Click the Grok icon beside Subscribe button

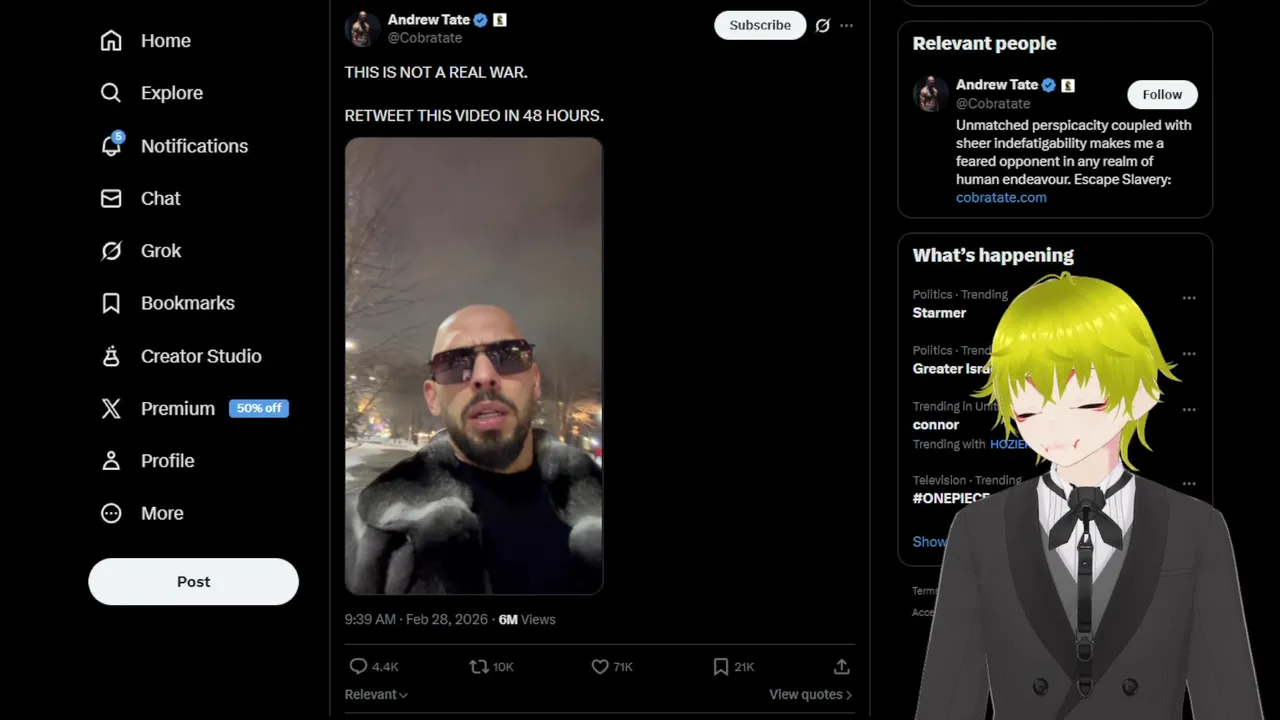point(822,25)
